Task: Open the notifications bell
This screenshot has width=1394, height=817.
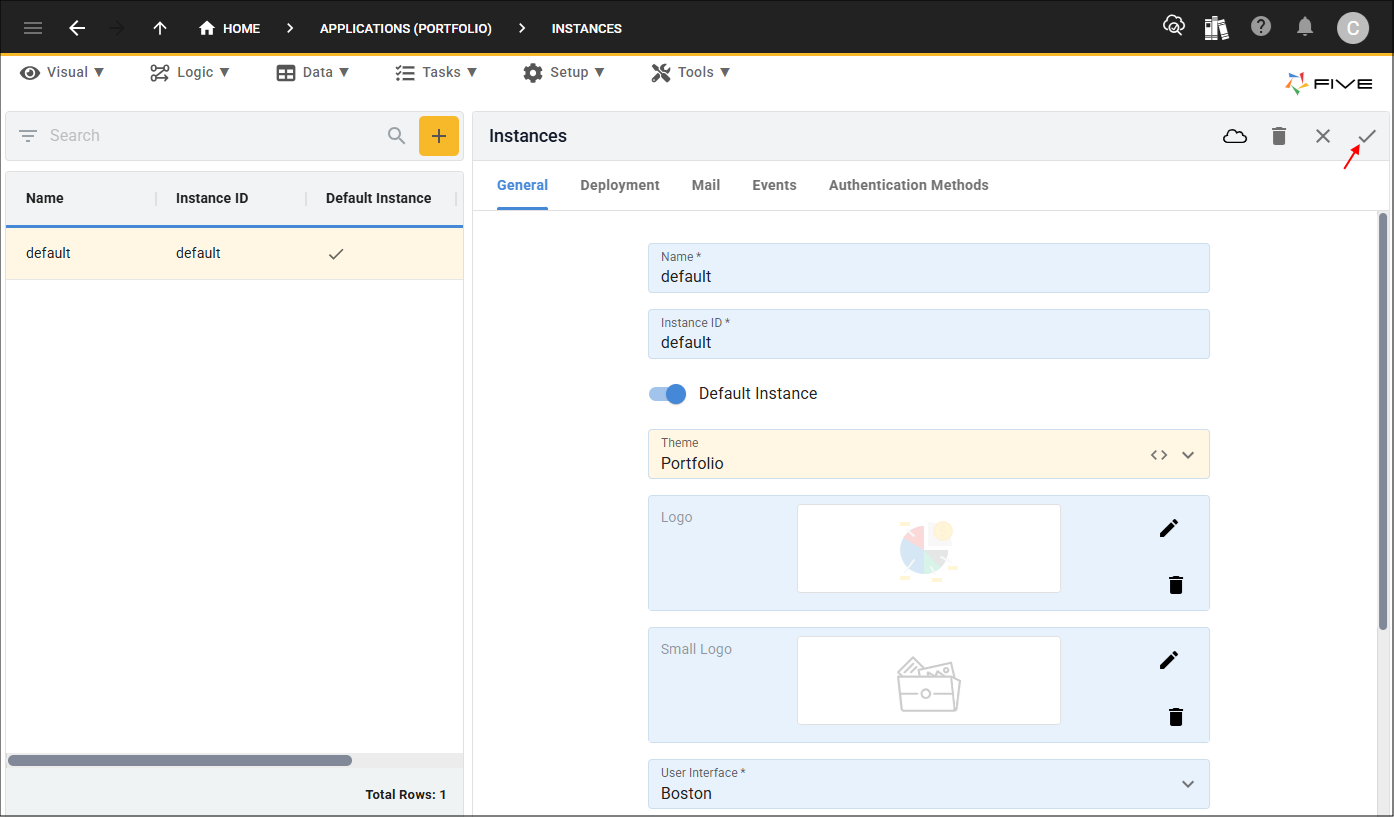Action: 1305,27
